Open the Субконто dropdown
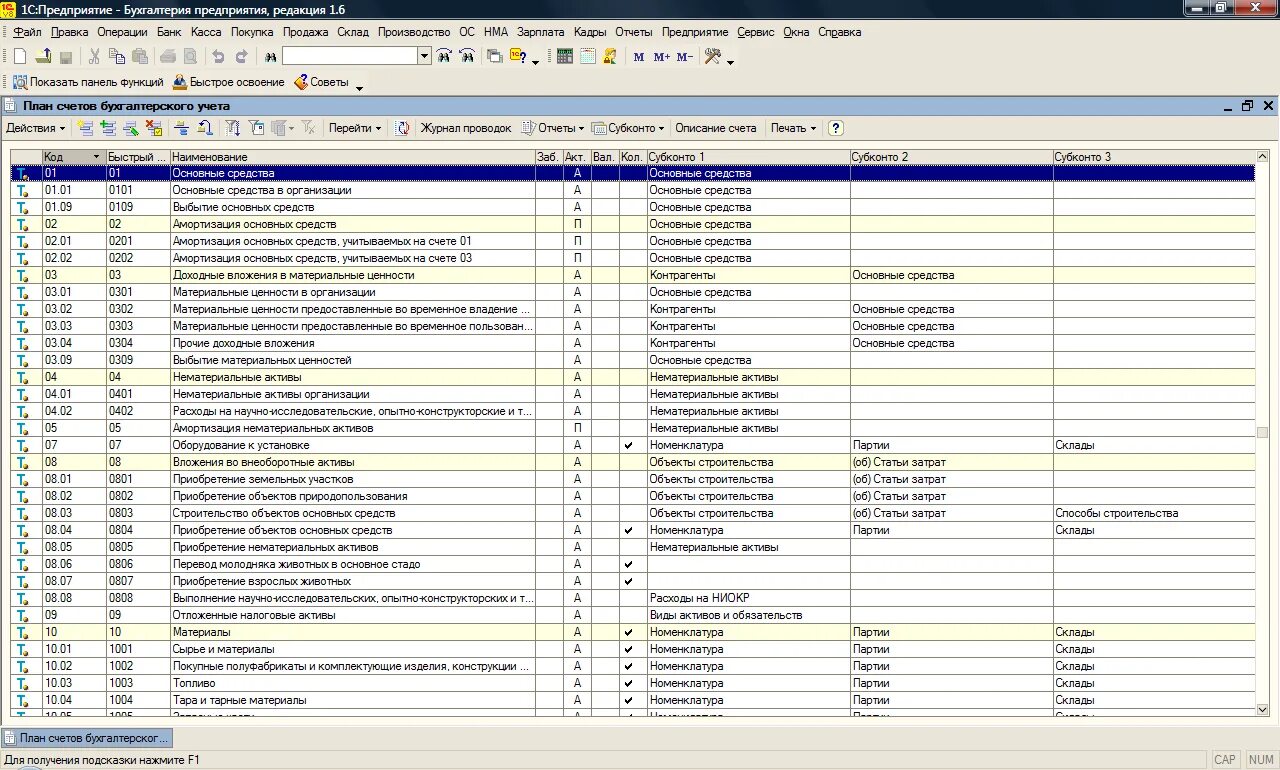This screenshot has width=1280, height=770. click(628, 128)
